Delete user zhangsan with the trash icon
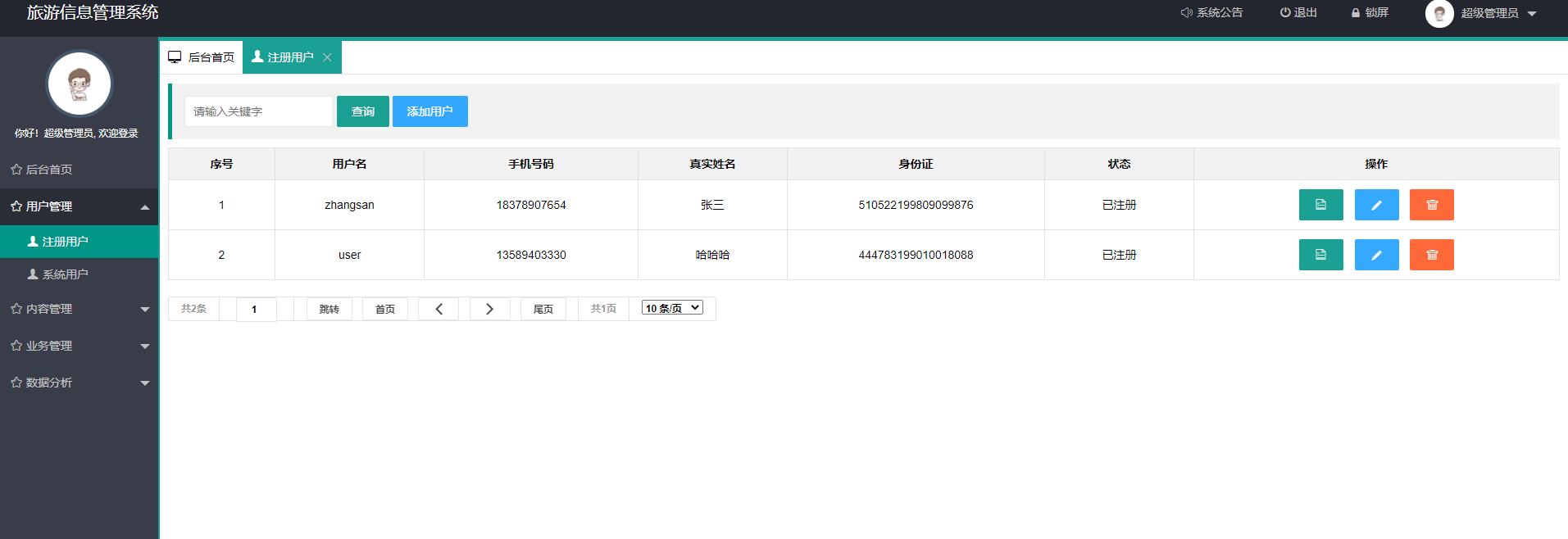This screenshot has width=1568, height=539. click(x=1431, y=205)
